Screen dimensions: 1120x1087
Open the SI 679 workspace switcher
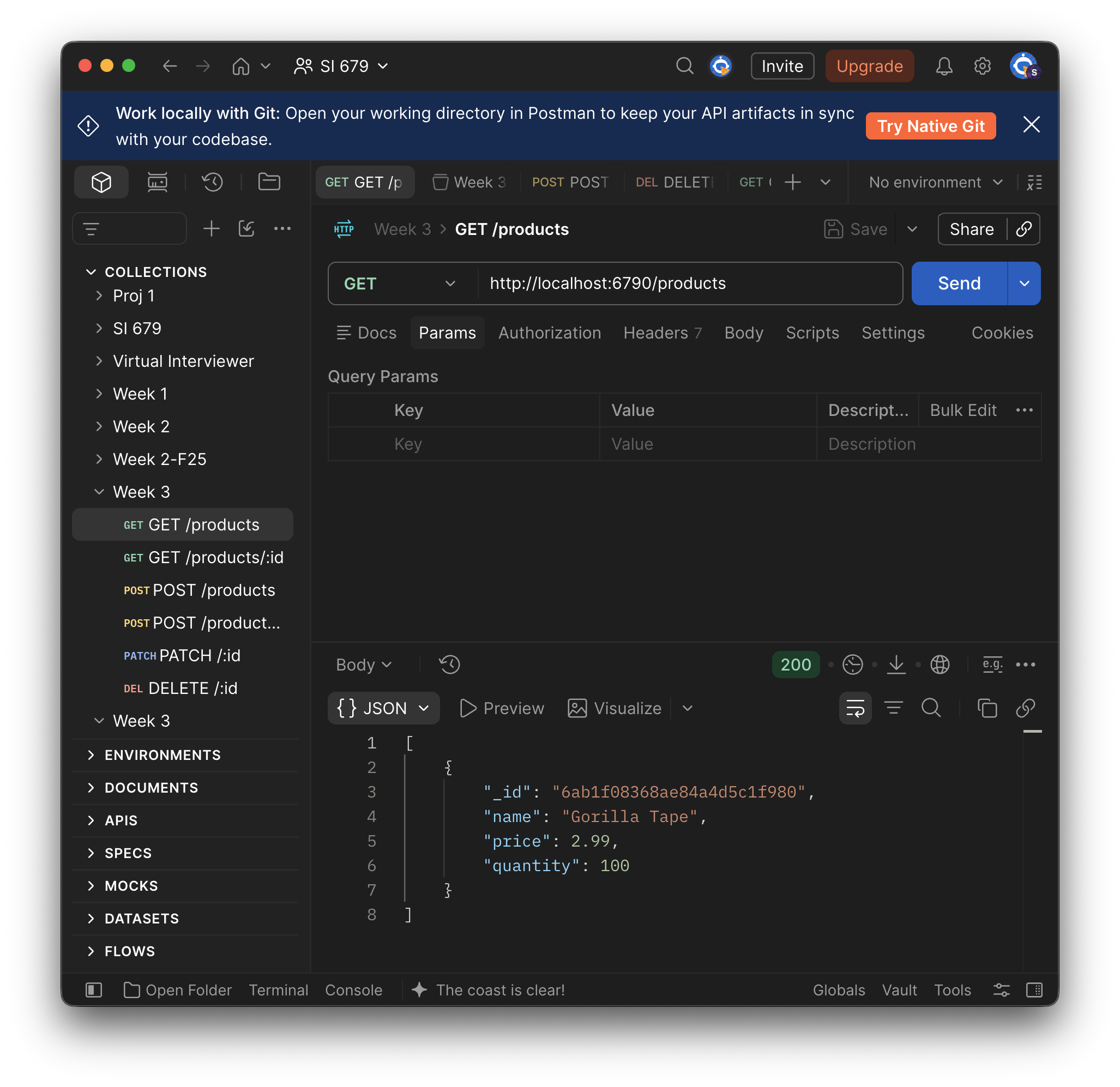click(341, 67)
